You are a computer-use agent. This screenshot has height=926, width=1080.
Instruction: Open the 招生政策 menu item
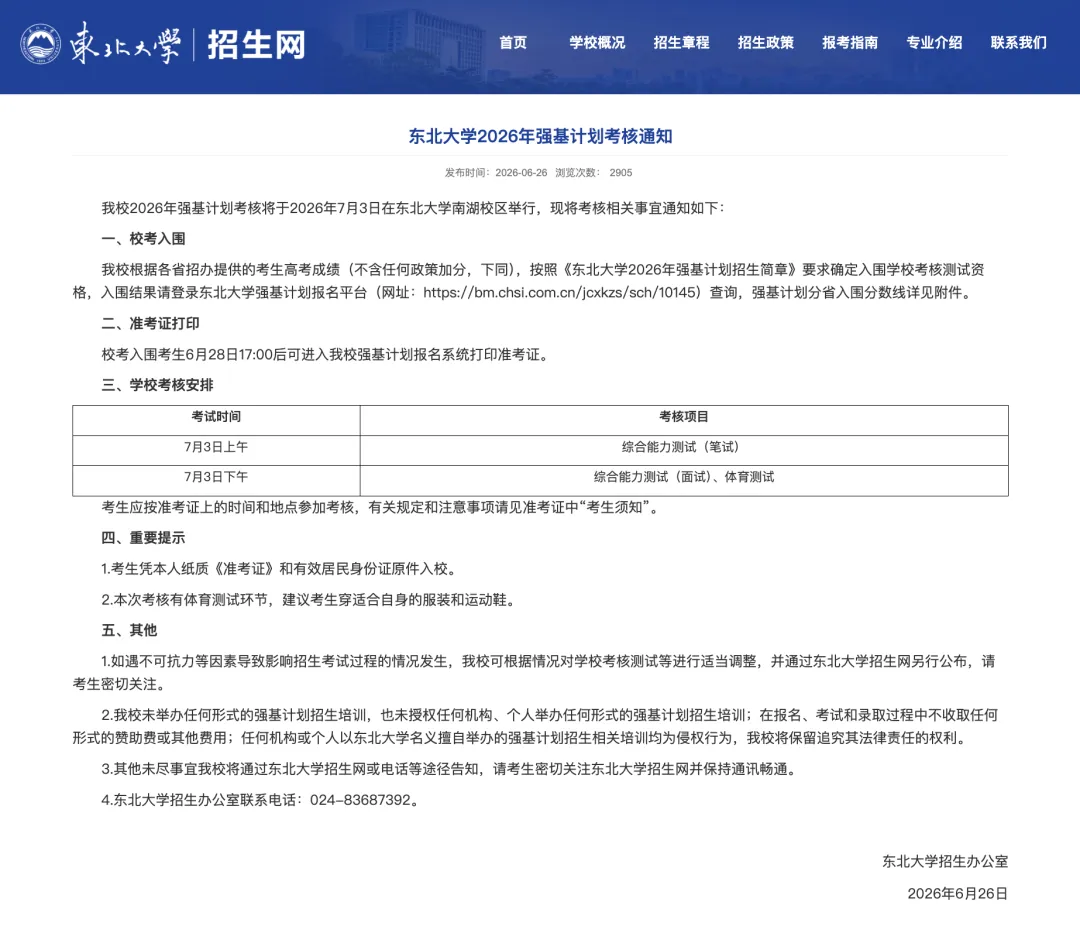pos(766,43)
